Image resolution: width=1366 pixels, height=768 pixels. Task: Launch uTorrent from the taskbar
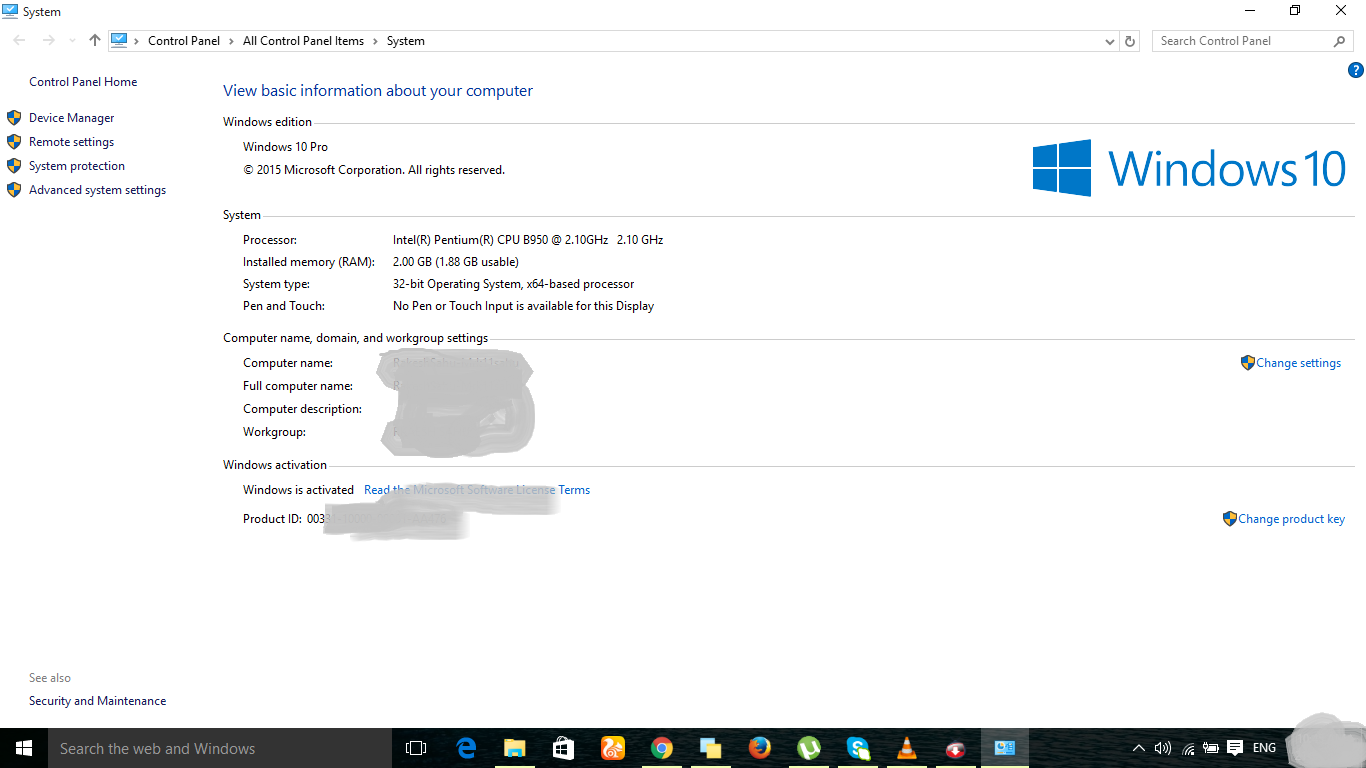[x=809, y=747]
